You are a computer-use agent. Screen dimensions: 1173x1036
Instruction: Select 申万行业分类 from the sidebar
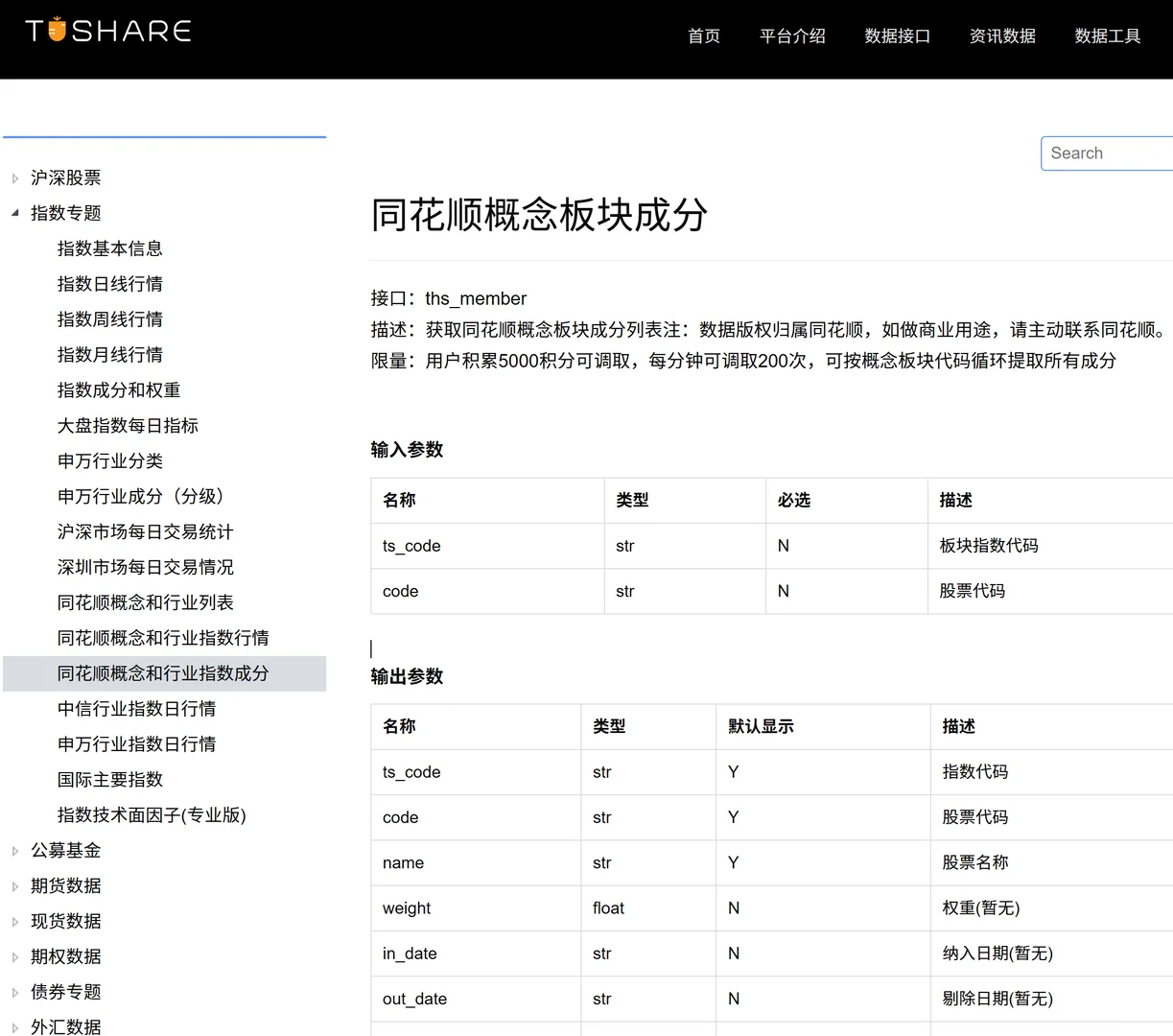click(x=110, y=460)
